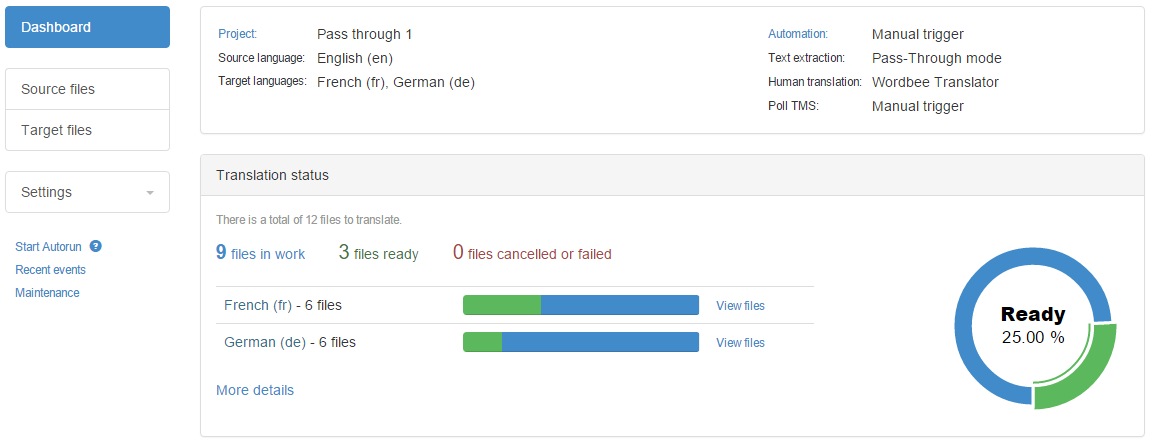Click the French (fr) language link
The height and width of the screenshot is (447, 1156).
pyautogui.click(x=258, y=305)
